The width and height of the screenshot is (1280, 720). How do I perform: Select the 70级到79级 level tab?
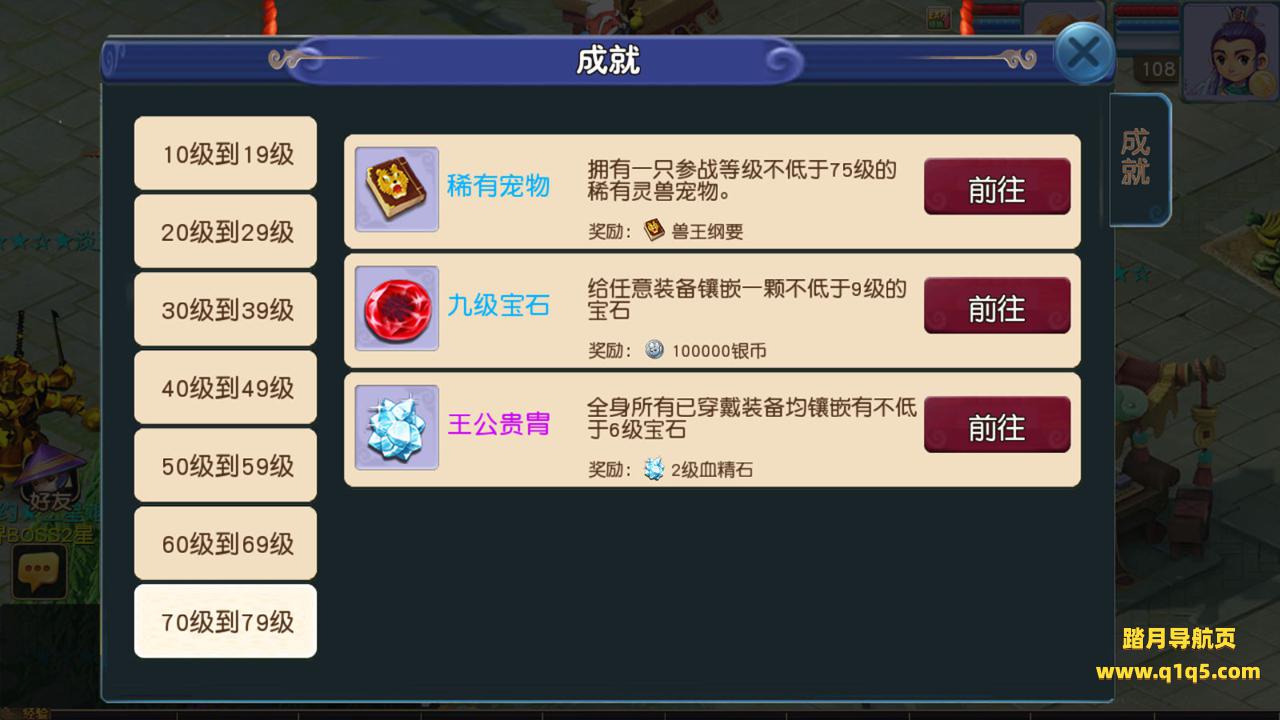[226, 621]
